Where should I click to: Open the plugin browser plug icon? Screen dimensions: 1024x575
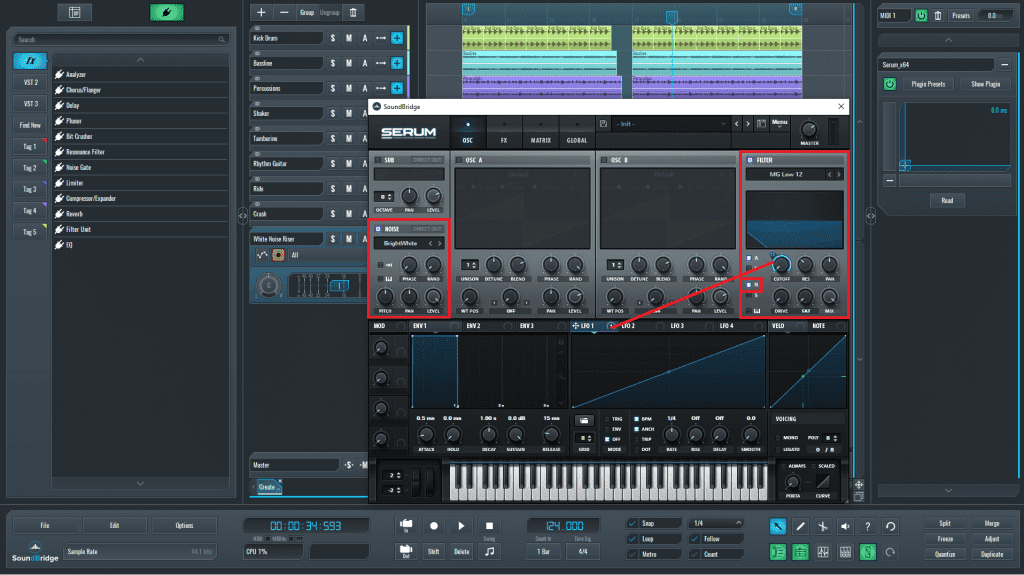pyautogui.click(x=167, y=12)
